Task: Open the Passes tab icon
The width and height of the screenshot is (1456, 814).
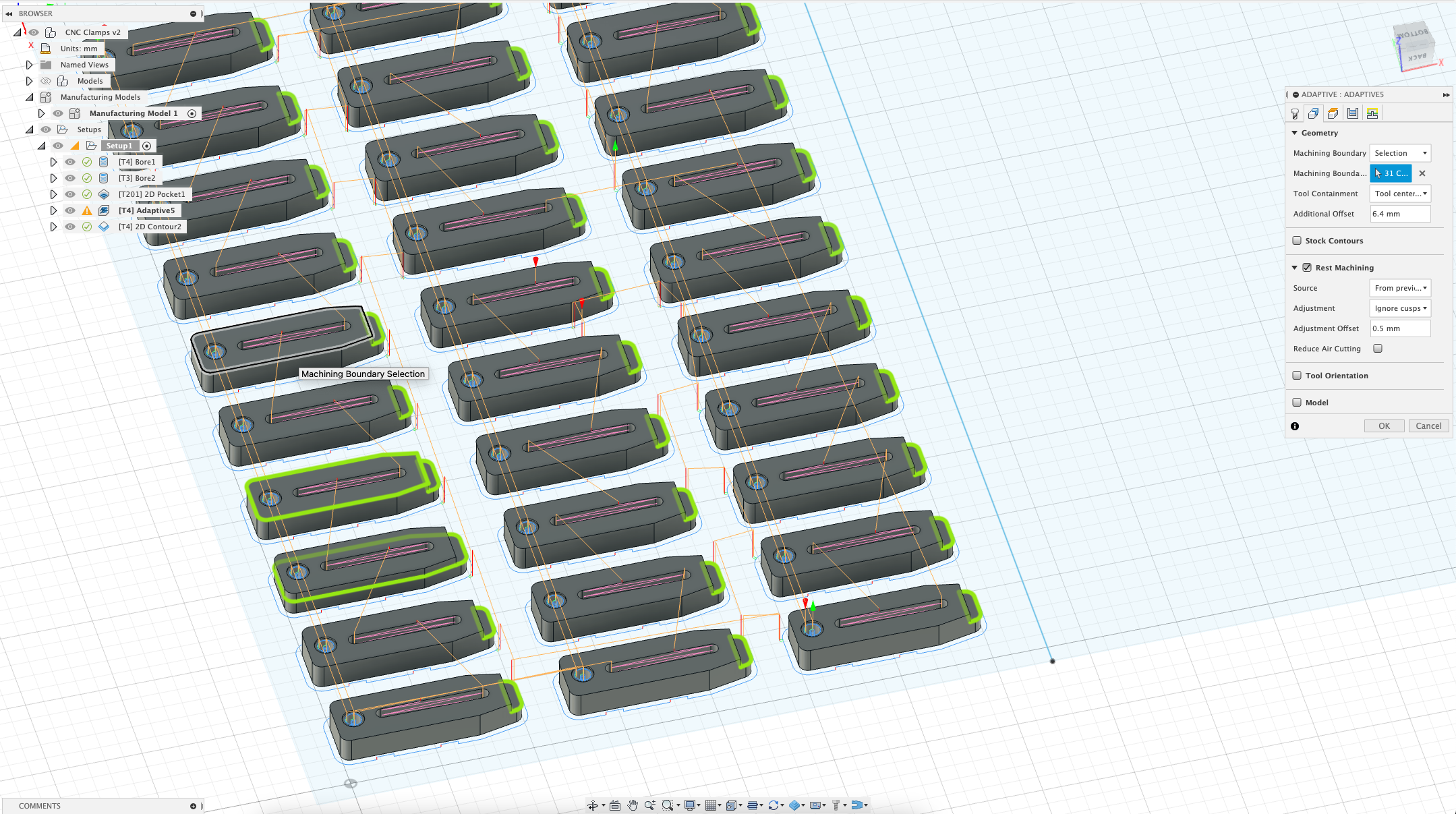Action: click(x=1353, y=113)
